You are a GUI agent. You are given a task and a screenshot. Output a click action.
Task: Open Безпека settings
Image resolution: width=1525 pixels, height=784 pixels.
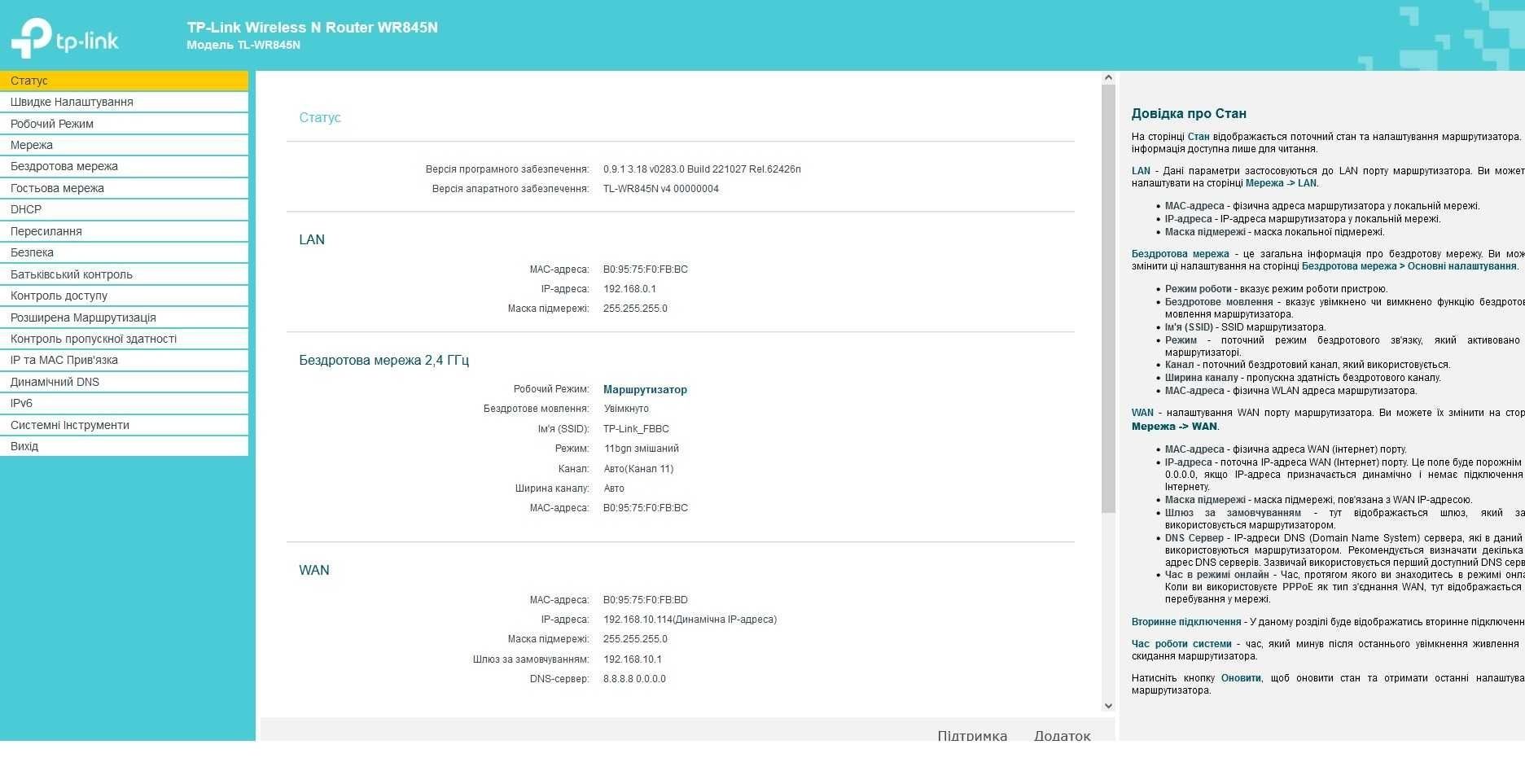(124, 252)
